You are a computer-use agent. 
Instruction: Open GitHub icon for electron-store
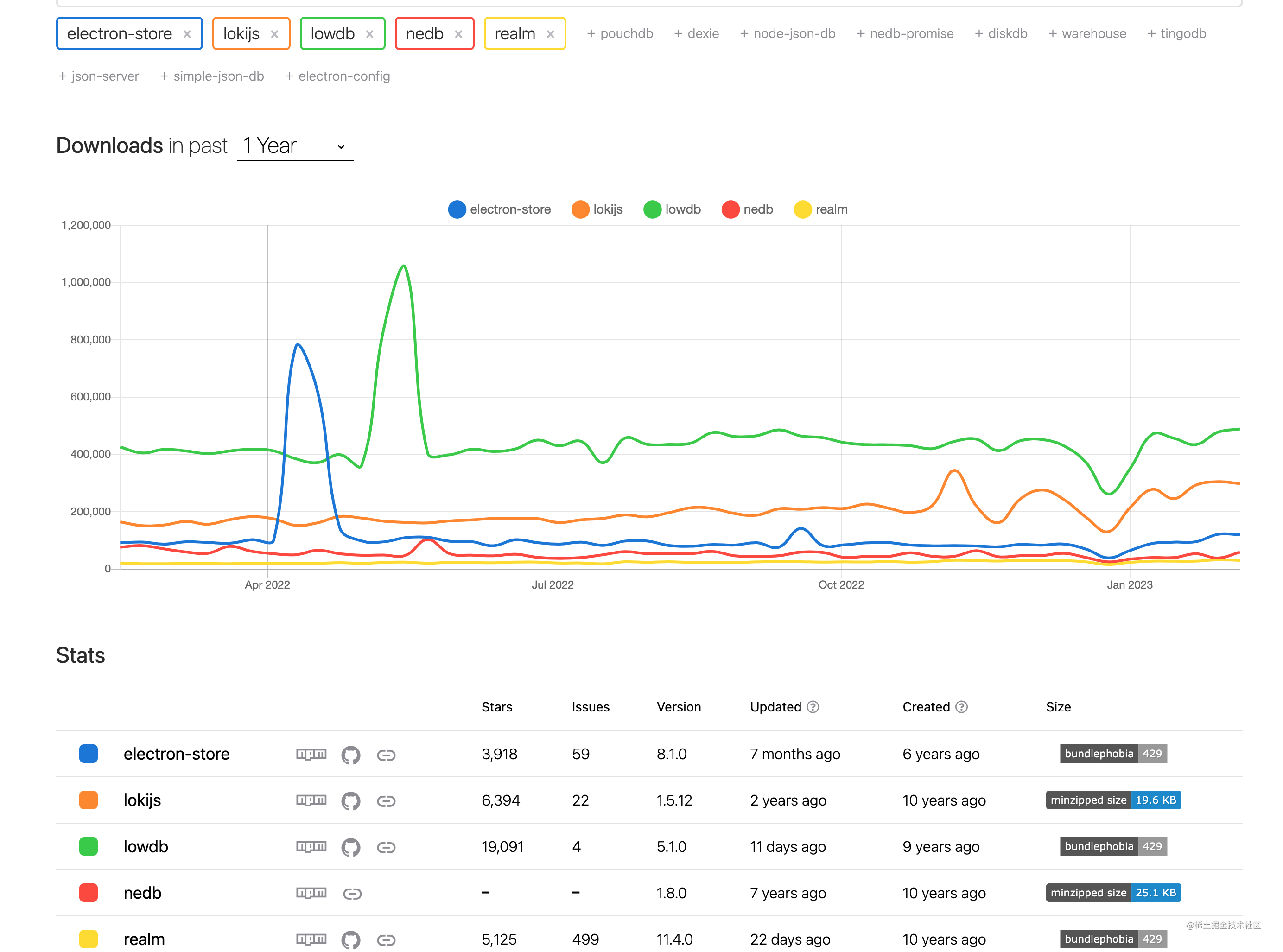350,755
